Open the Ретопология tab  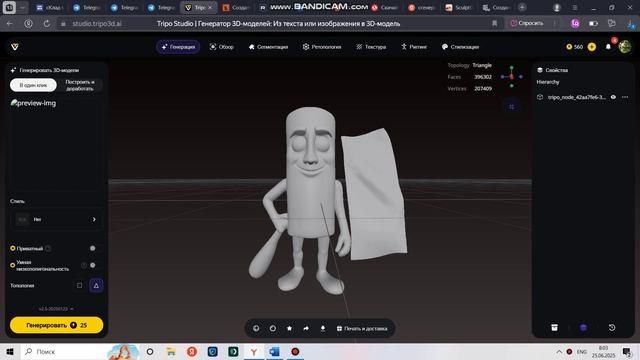pyautogui.click(x=322, y=47)
